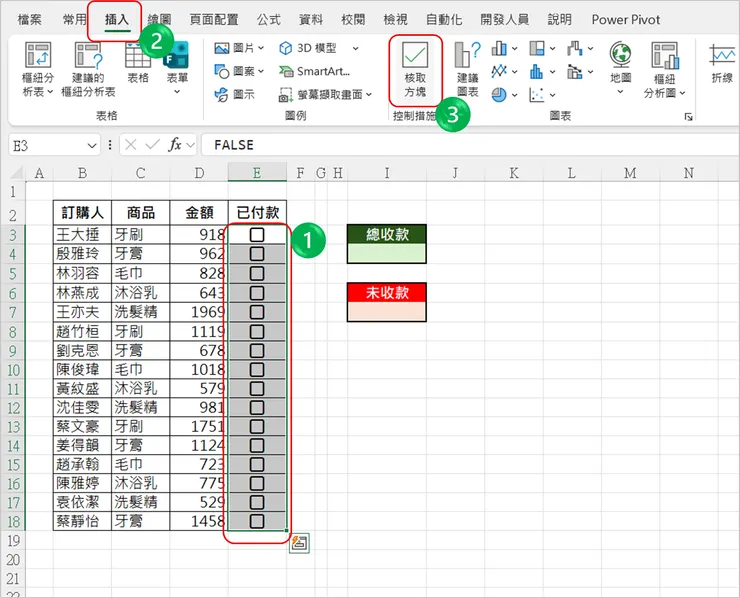Image resolution: width=740 pixels, height=598 pixels.
Task: Expand the 3D Models dropdown arrow
Action: click(x=355, y=48)
